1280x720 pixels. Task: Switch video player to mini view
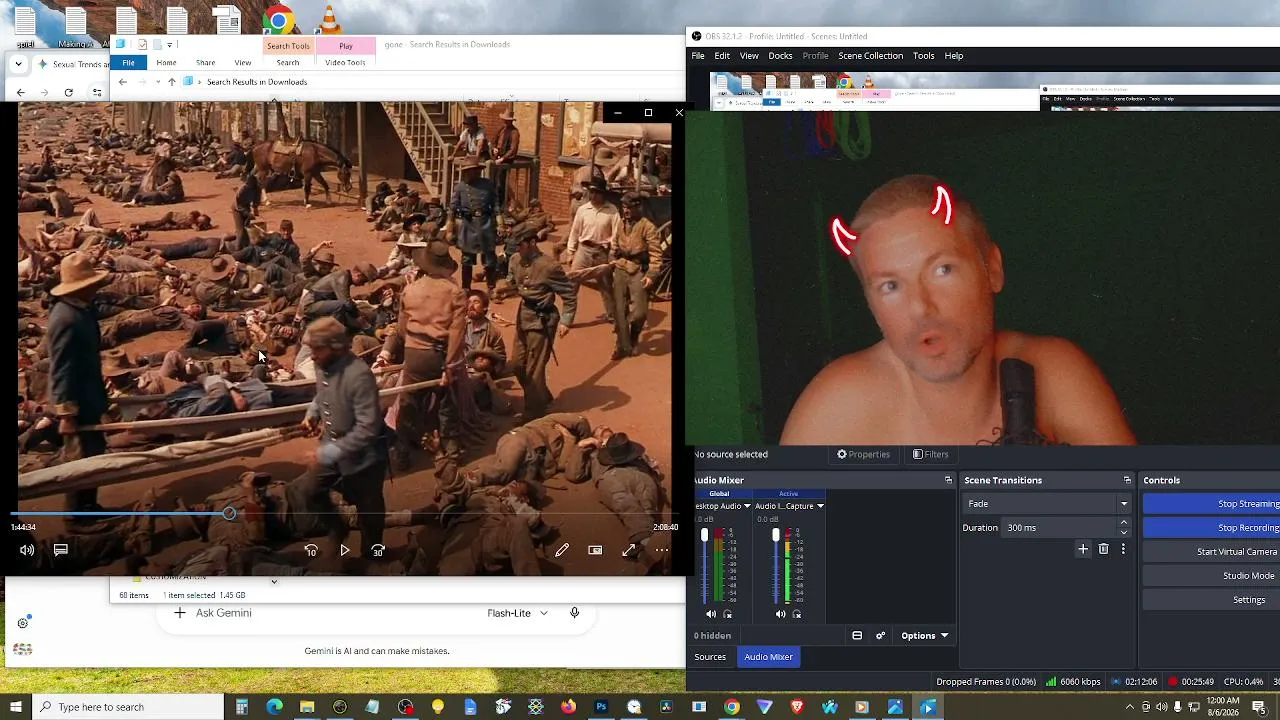point(595,550)
